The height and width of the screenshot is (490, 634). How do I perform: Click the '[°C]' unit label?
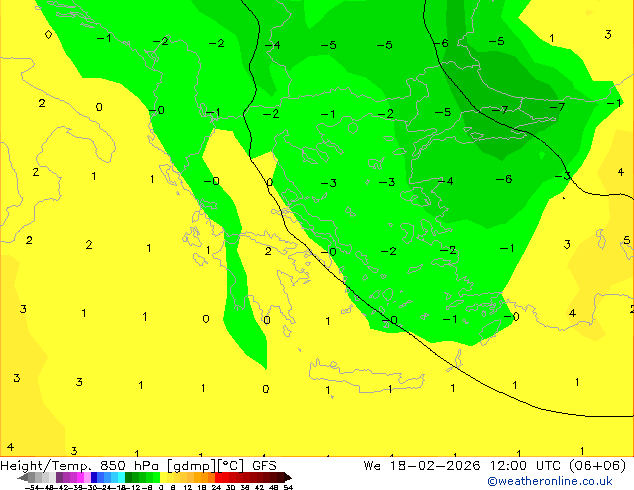231,466
